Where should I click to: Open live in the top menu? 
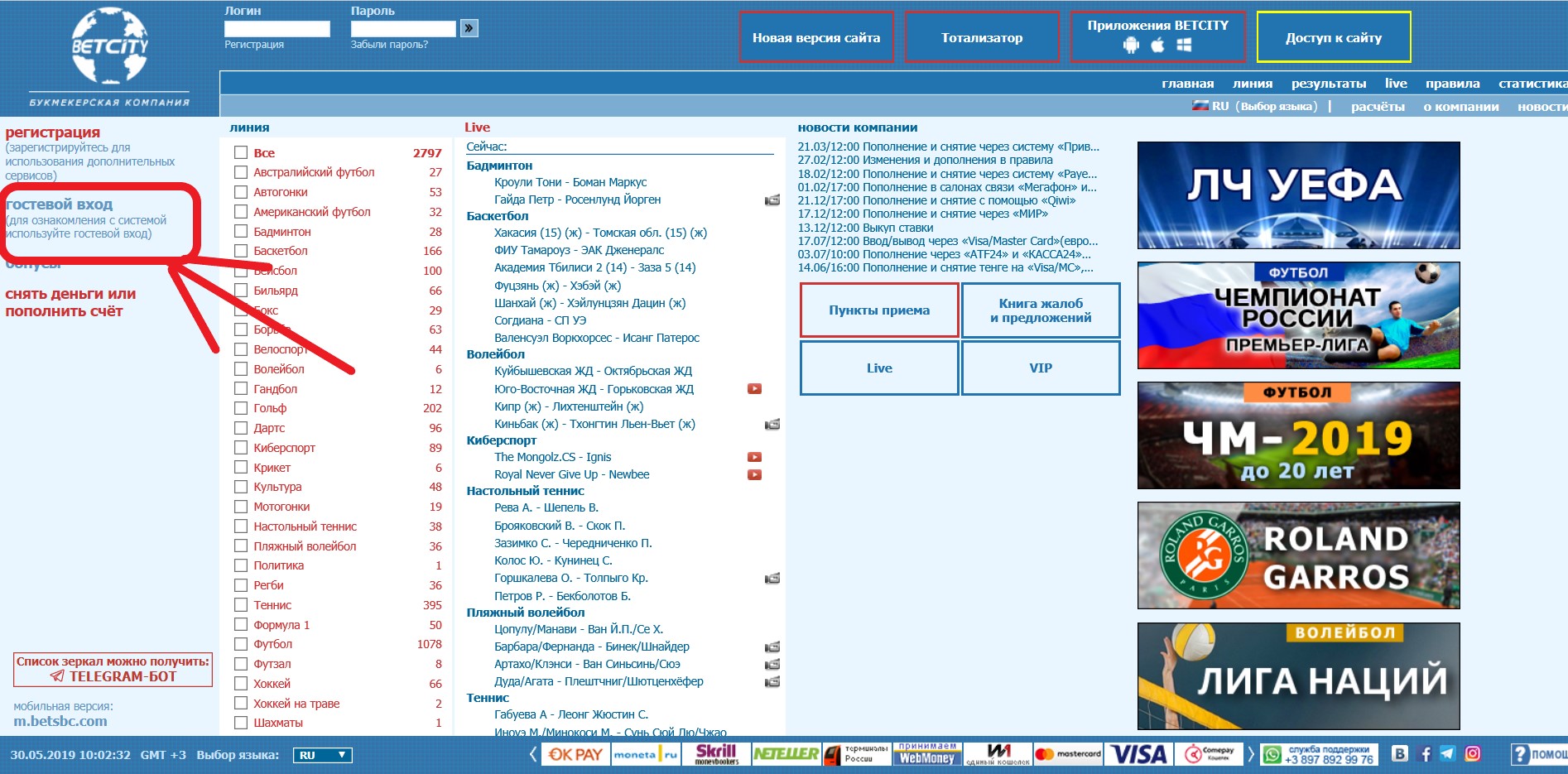click(x=1396, y=83)
